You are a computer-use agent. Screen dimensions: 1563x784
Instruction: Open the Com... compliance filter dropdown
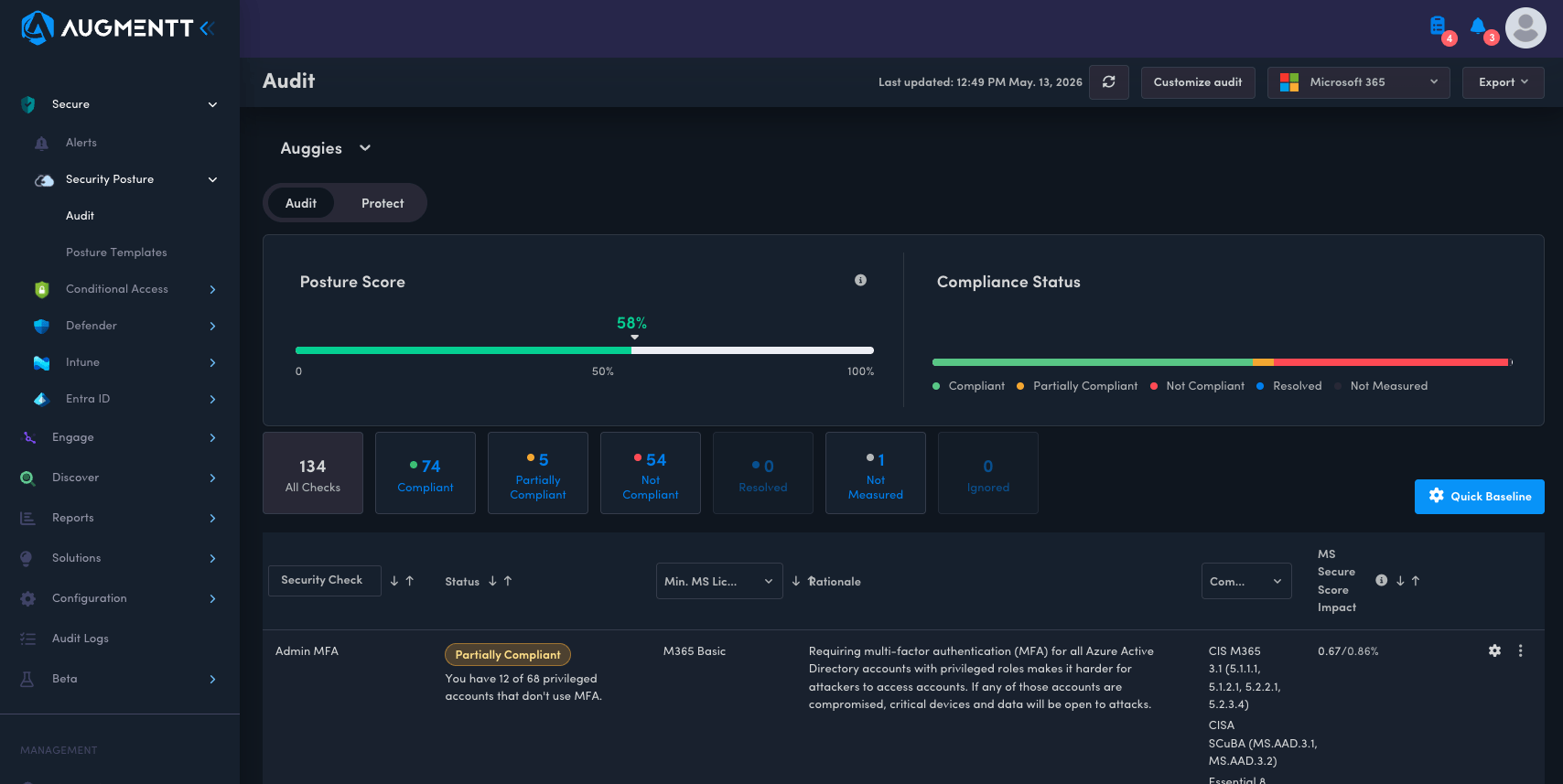1246,581
